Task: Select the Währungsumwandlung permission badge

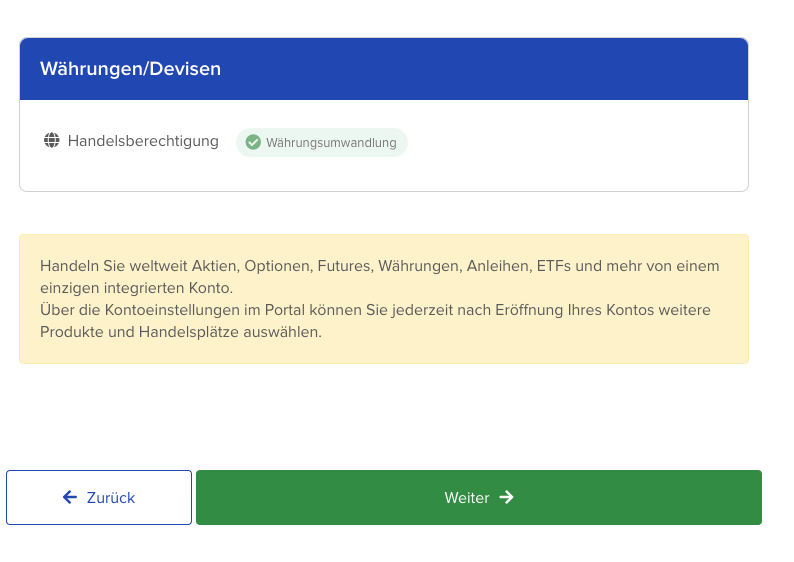Action: click(322, 143)
